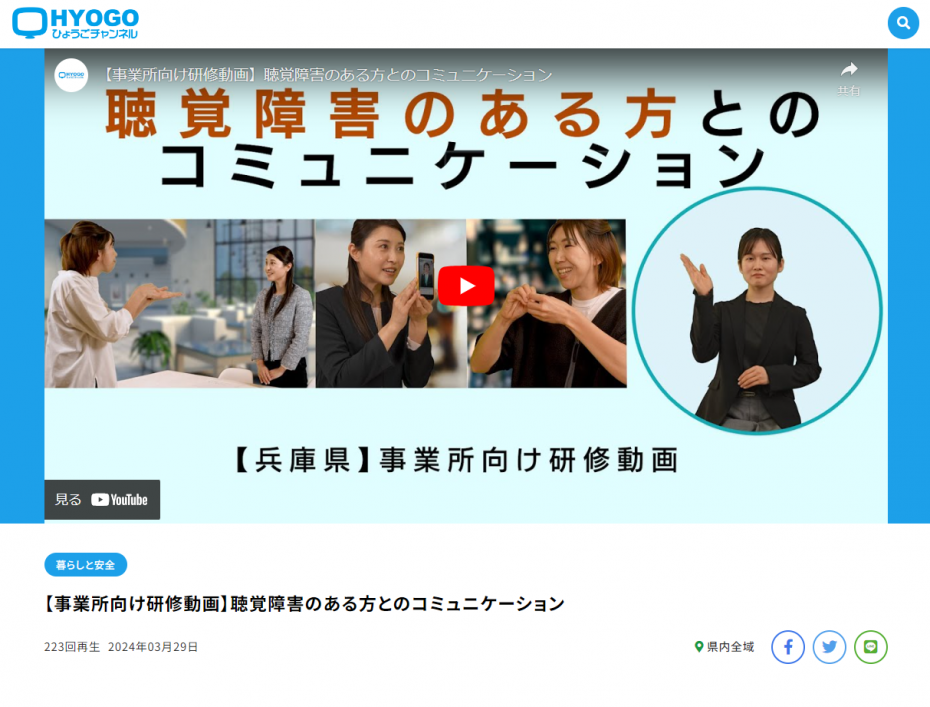Click the 2024年03月29日 date text

coord(153,647)
